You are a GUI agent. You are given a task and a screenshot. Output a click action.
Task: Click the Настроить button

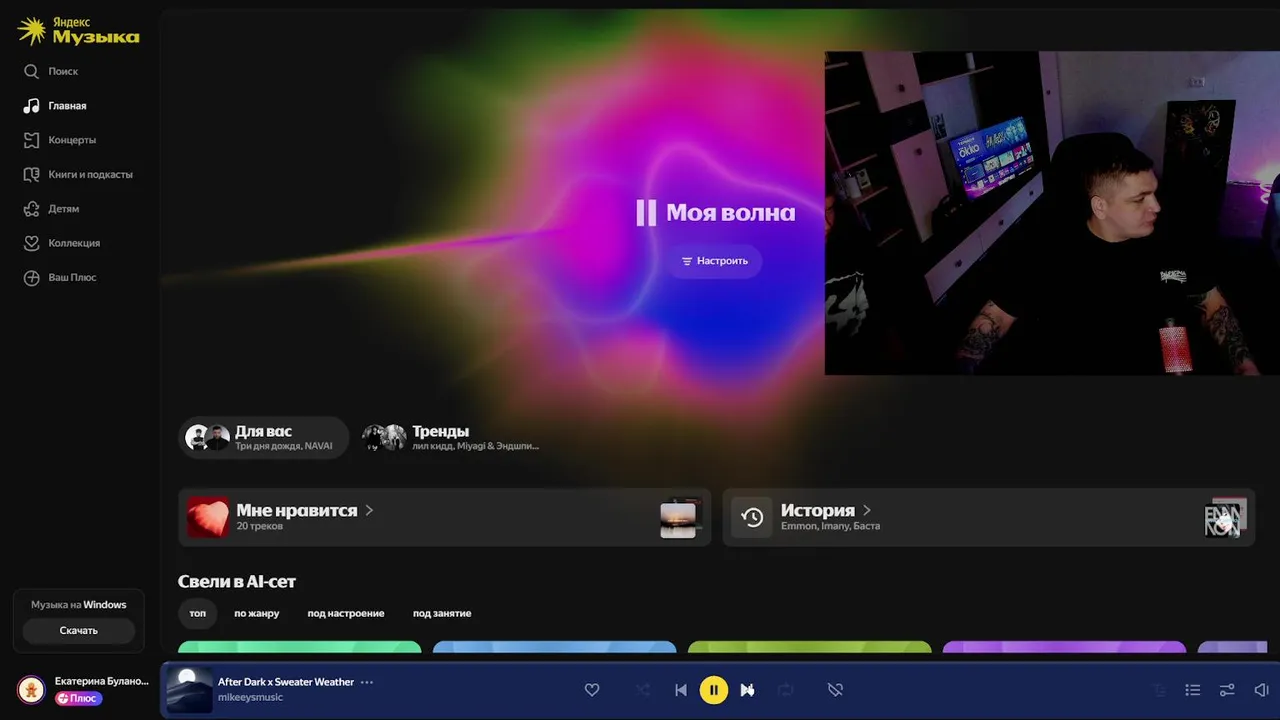click(715, 261)
